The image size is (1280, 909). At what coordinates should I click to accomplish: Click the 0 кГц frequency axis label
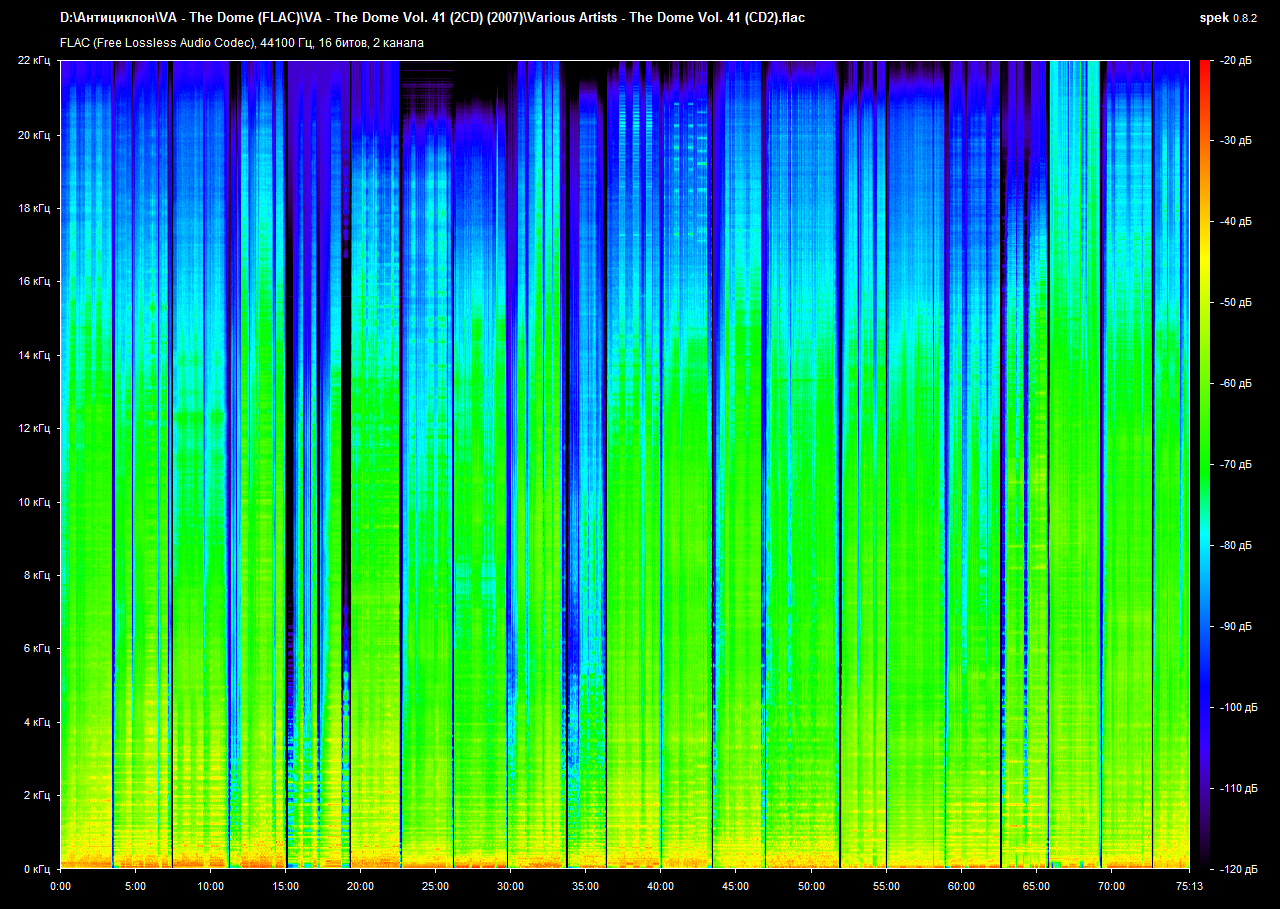point(37,869)
